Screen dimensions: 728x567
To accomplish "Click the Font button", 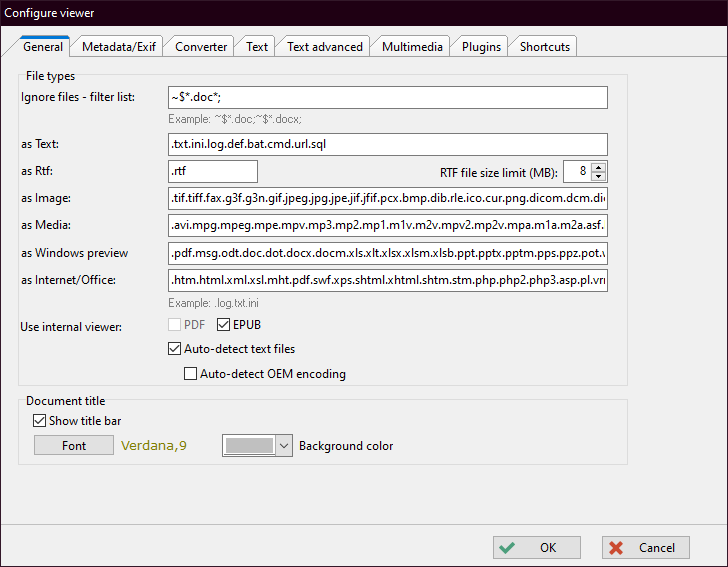I will click(74, 446).
